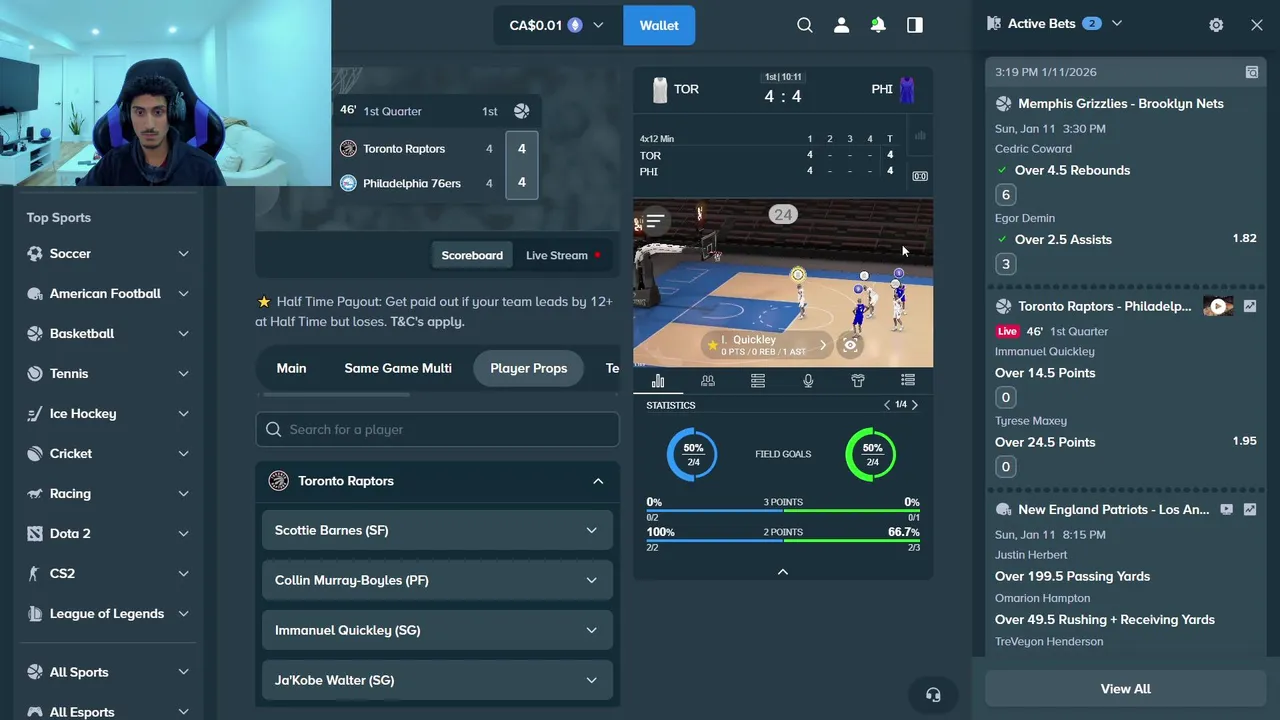Image resolution: width=1280 pixels, height=720 pixels.
Task: Open bet slip details icon beside 3:19 PM
Action: (1252, 72)
